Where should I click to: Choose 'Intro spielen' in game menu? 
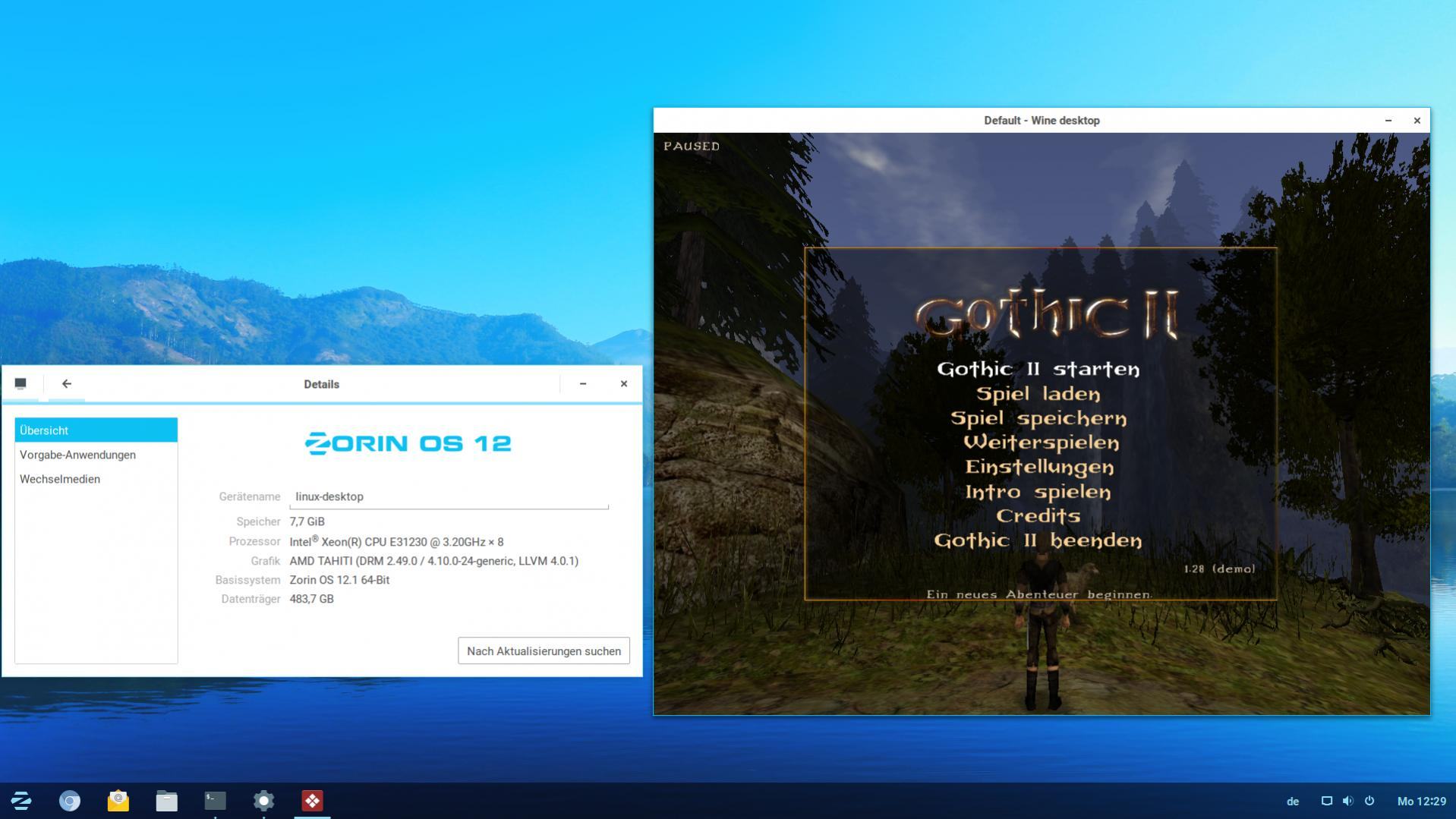pos(1038,492)
